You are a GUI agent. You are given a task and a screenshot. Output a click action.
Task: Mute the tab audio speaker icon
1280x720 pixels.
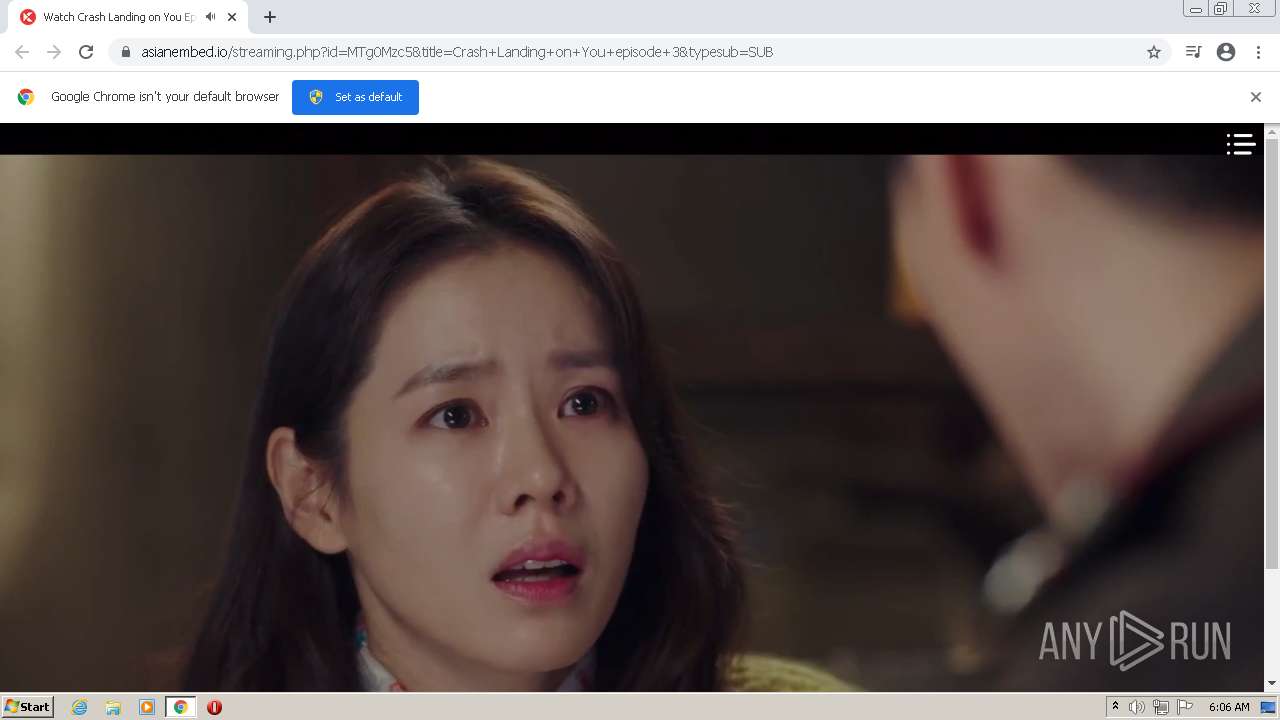(211, 17)
